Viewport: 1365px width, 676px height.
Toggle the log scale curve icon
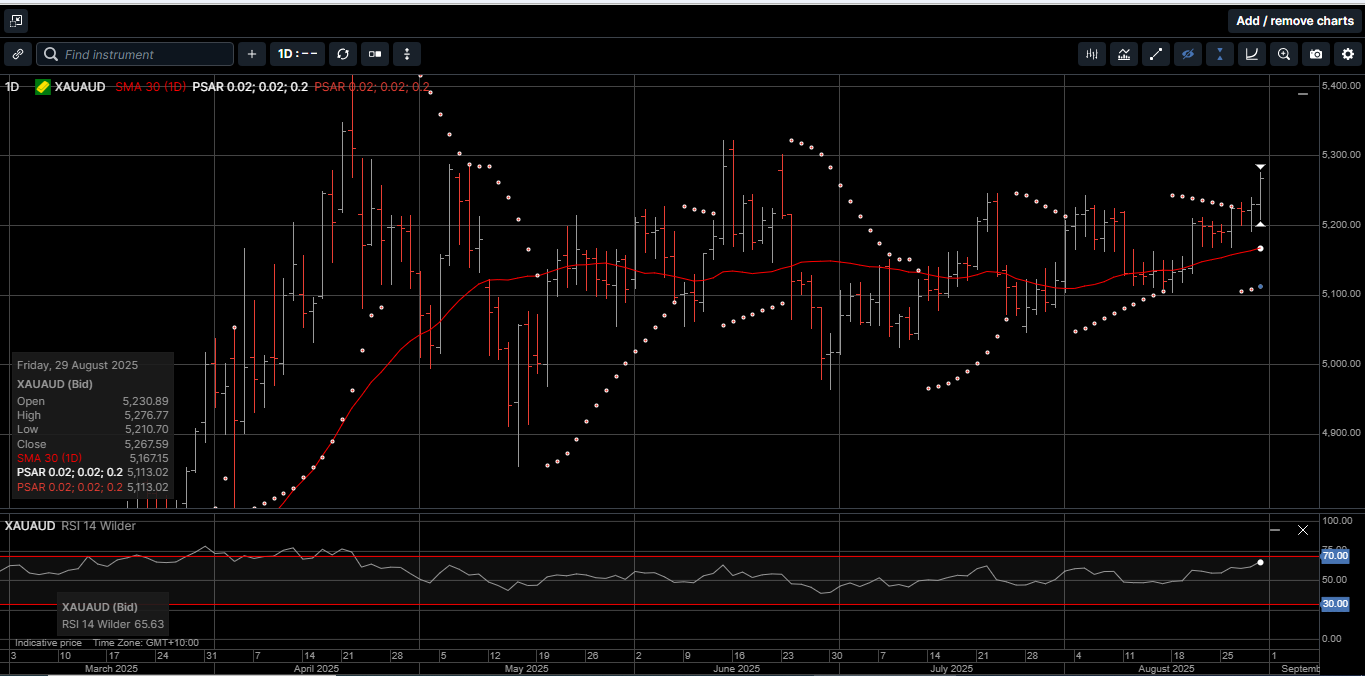coord(1252,54)
